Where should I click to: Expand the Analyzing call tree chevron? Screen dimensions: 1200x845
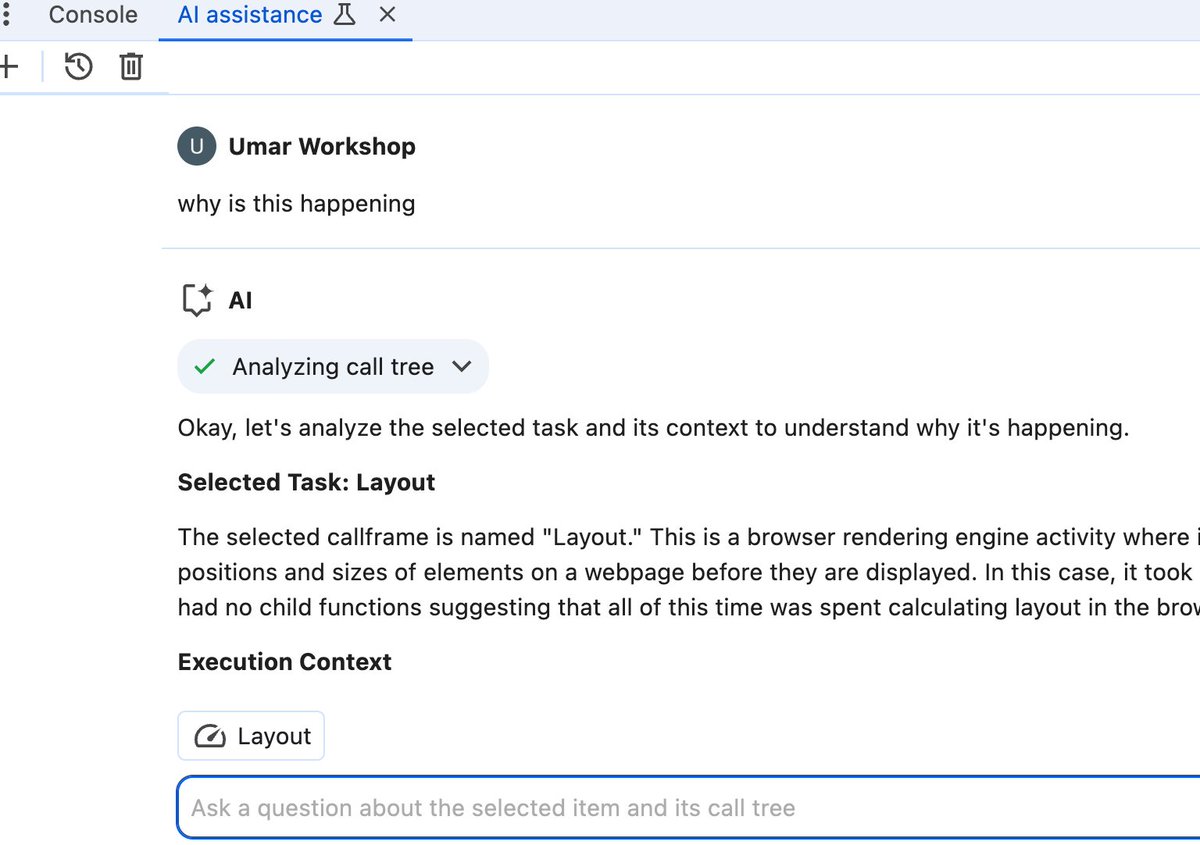tap(461, 367)
